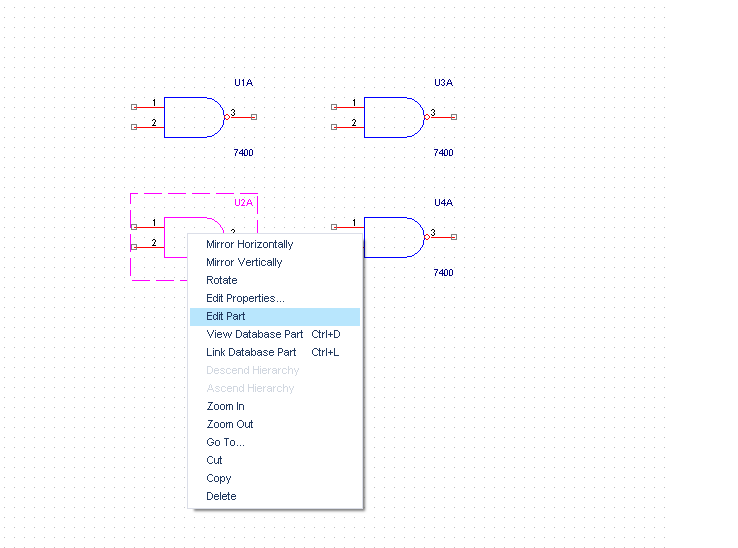The width and height of the screenshot is (738, 548).
Task: Click the U1A reference label
Action: point(243,83)
